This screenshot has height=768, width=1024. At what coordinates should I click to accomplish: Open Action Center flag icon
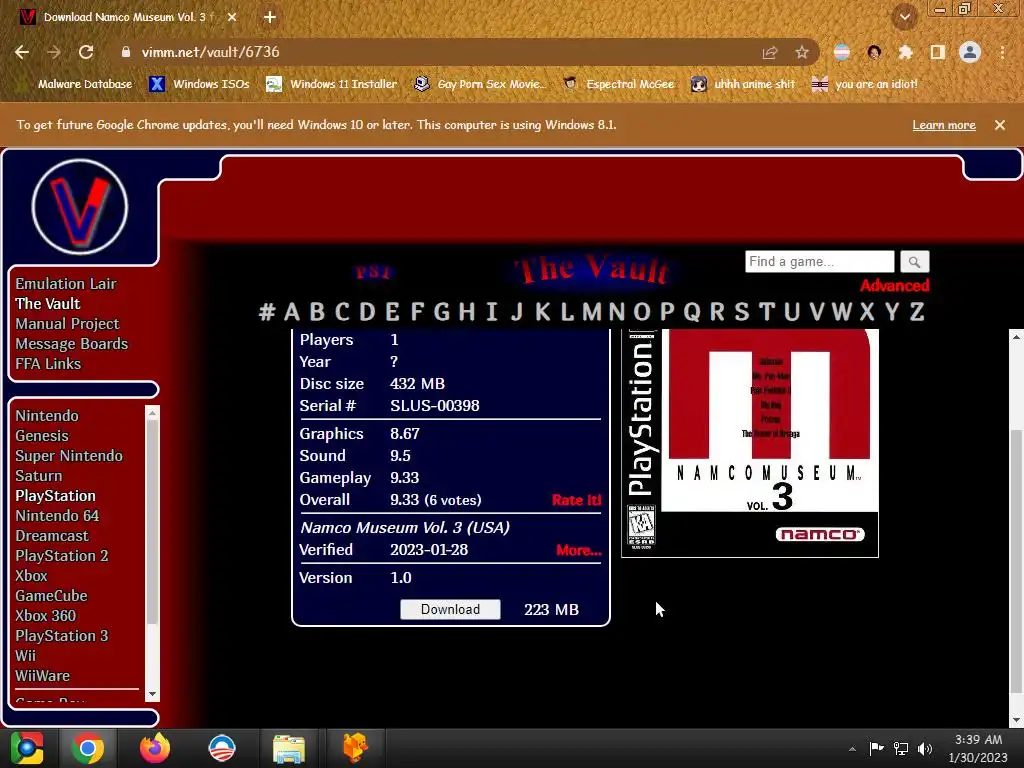pyautogui.click(x=876, y=748)
